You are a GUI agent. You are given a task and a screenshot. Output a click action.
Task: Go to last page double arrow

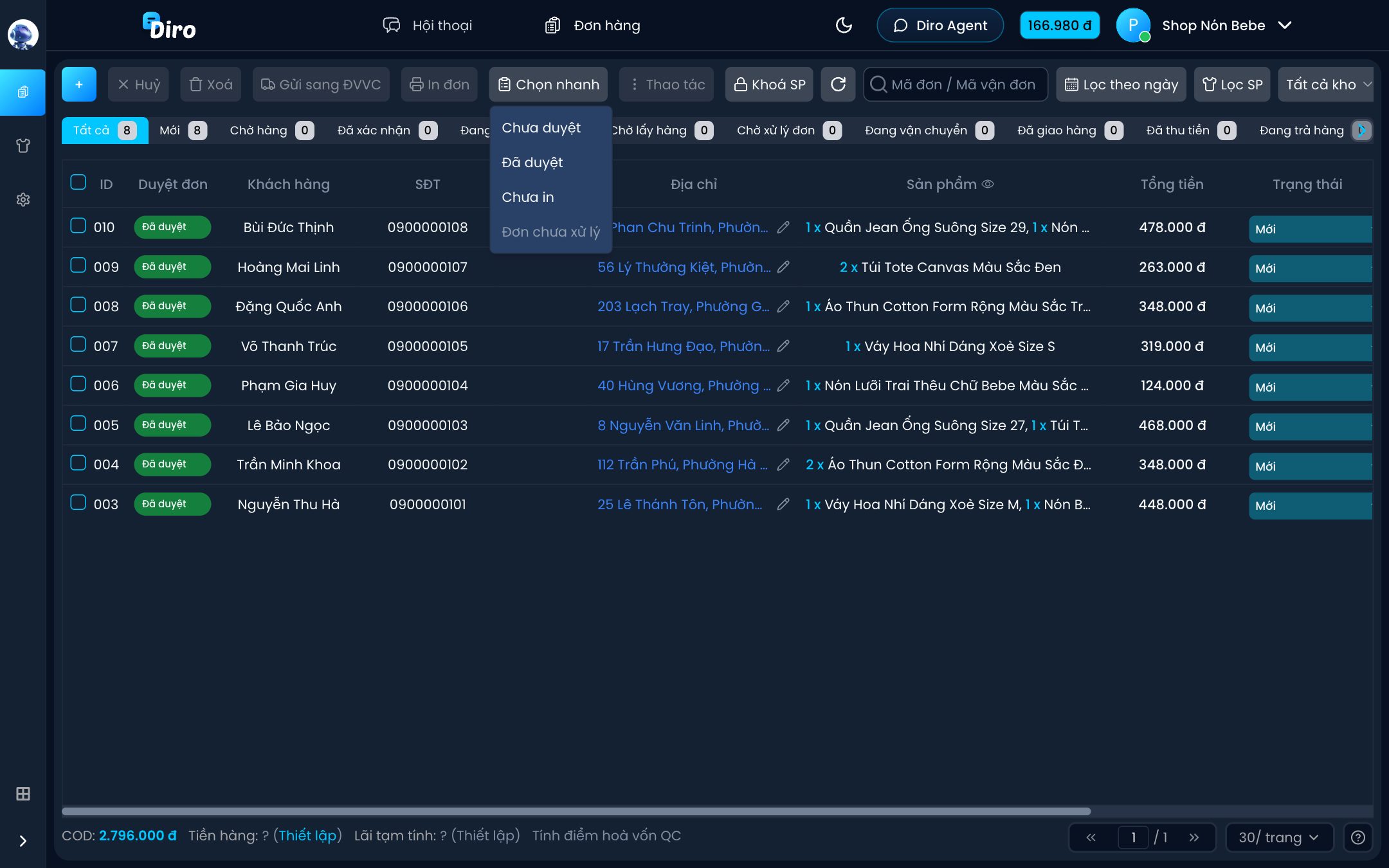coord(1194,837)
